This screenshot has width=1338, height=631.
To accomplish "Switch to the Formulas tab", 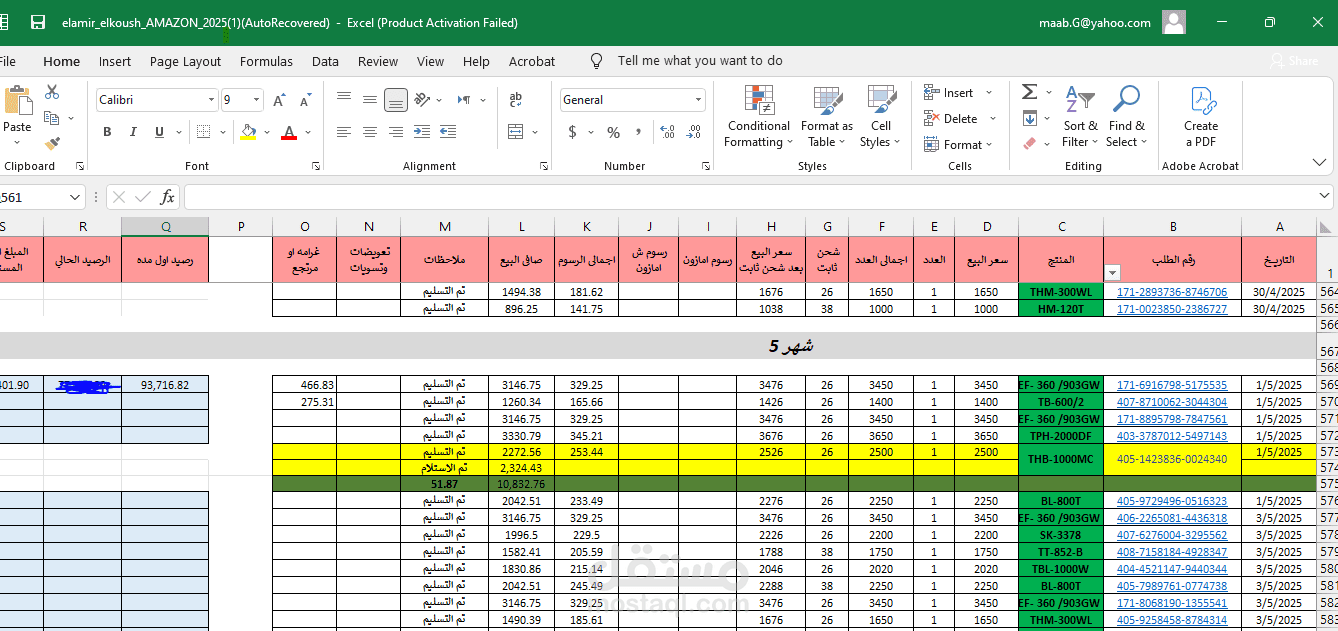I will pos(266,61).
